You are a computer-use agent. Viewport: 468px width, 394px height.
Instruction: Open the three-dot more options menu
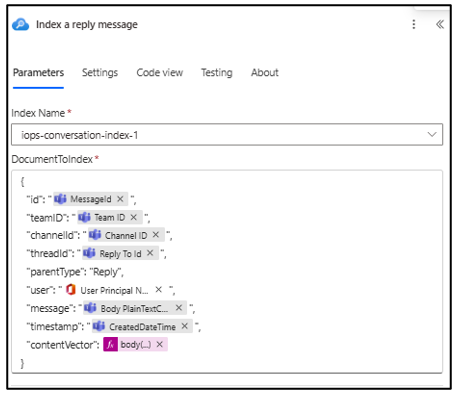coord(414,24)
